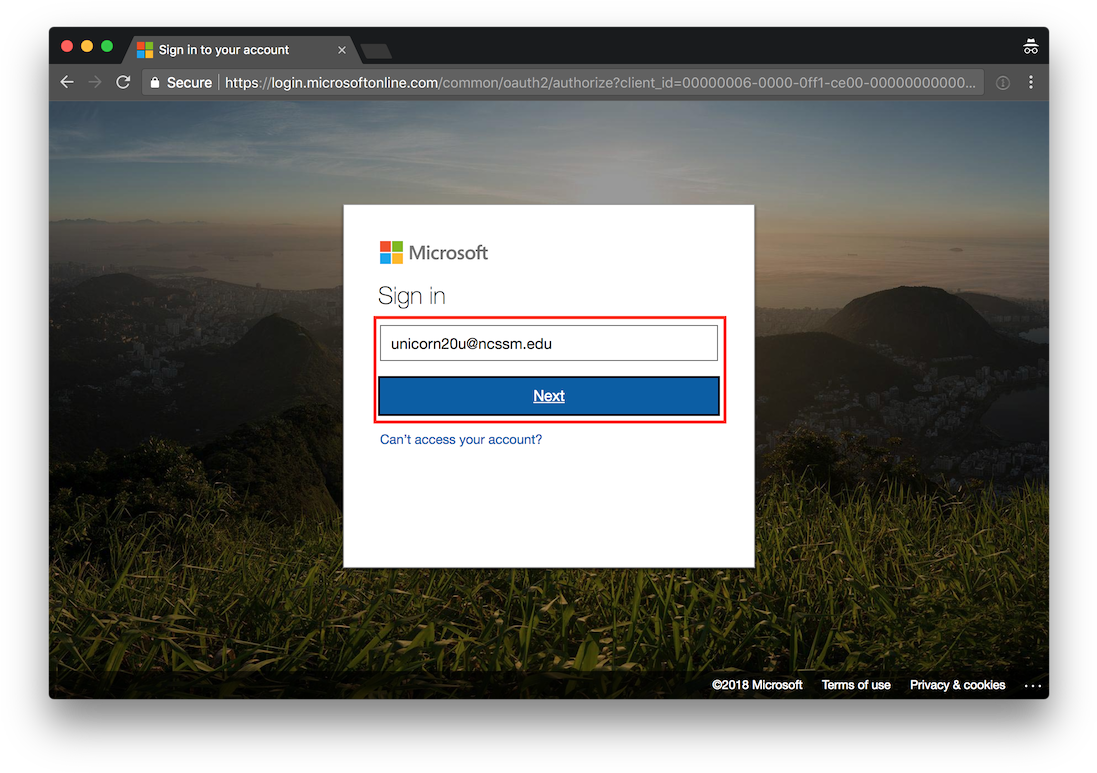Click the email input showing unicorn20u@ncssm.edu
Image resolution: width=1097 pixels, height=773 pixels.
point(548,343)
